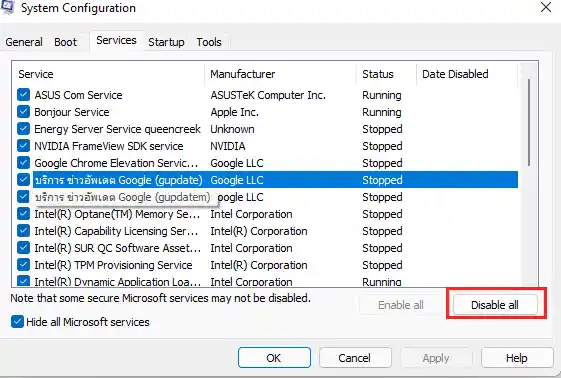Click the Apple Inc. manufacturer cell
Image resolution: width=561 pixels, height=378 pixels.
tap(234, 112)
